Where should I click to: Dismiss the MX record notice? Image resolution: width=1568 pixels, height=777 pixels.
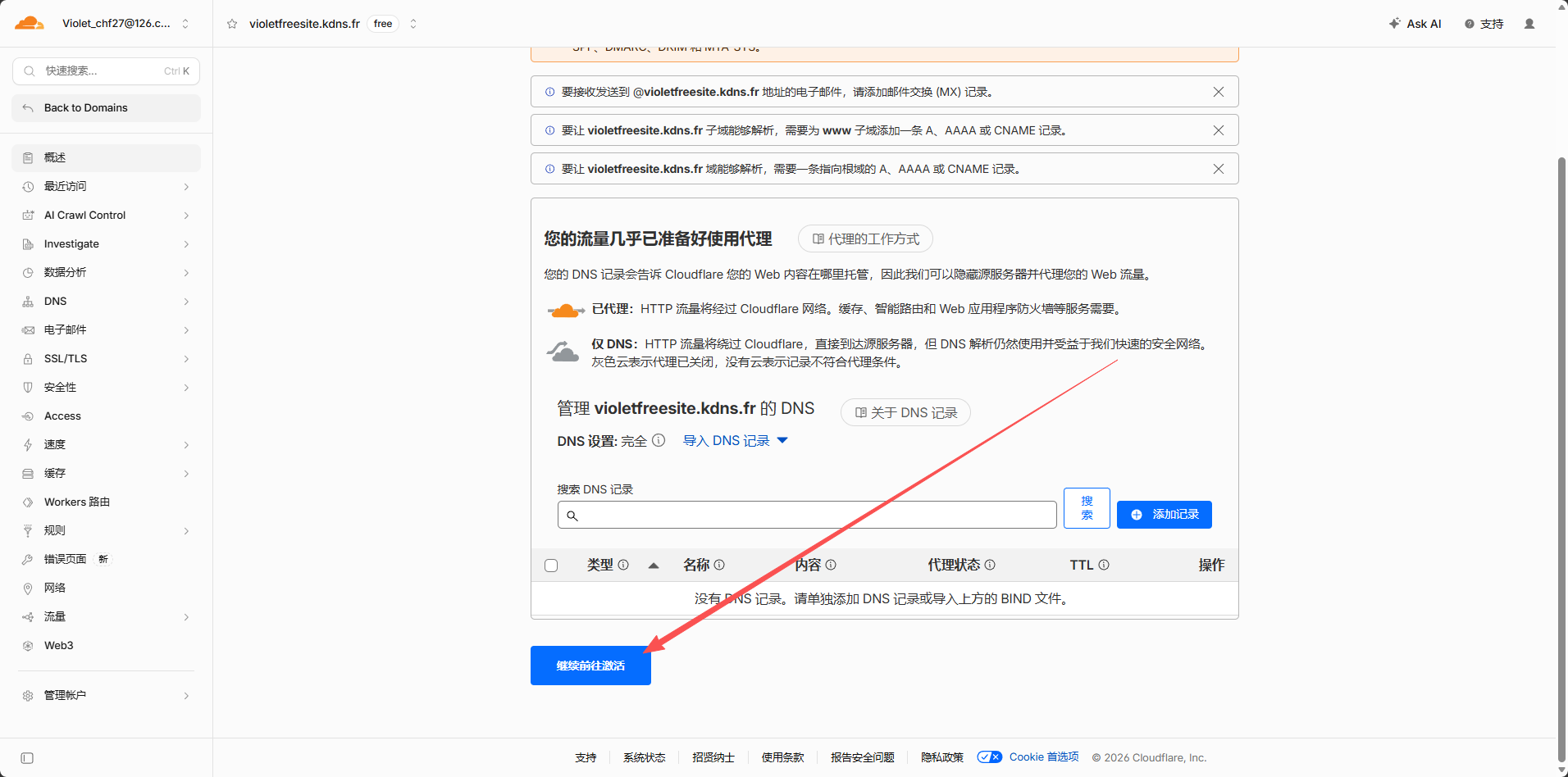point(1219,92)
